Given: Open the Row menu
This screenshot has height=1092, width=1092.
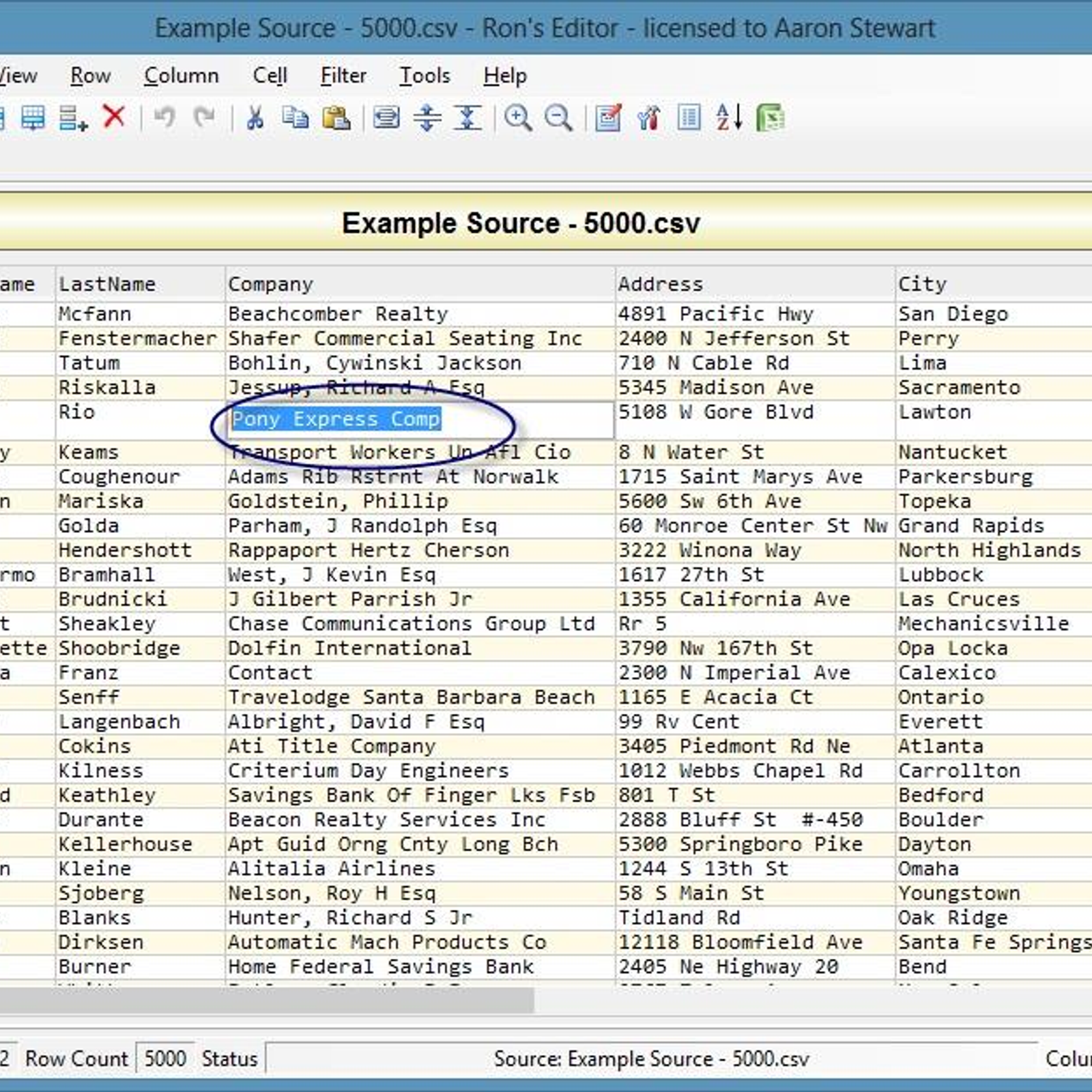Looking at the screenshot, I should [x=91, y=75].
